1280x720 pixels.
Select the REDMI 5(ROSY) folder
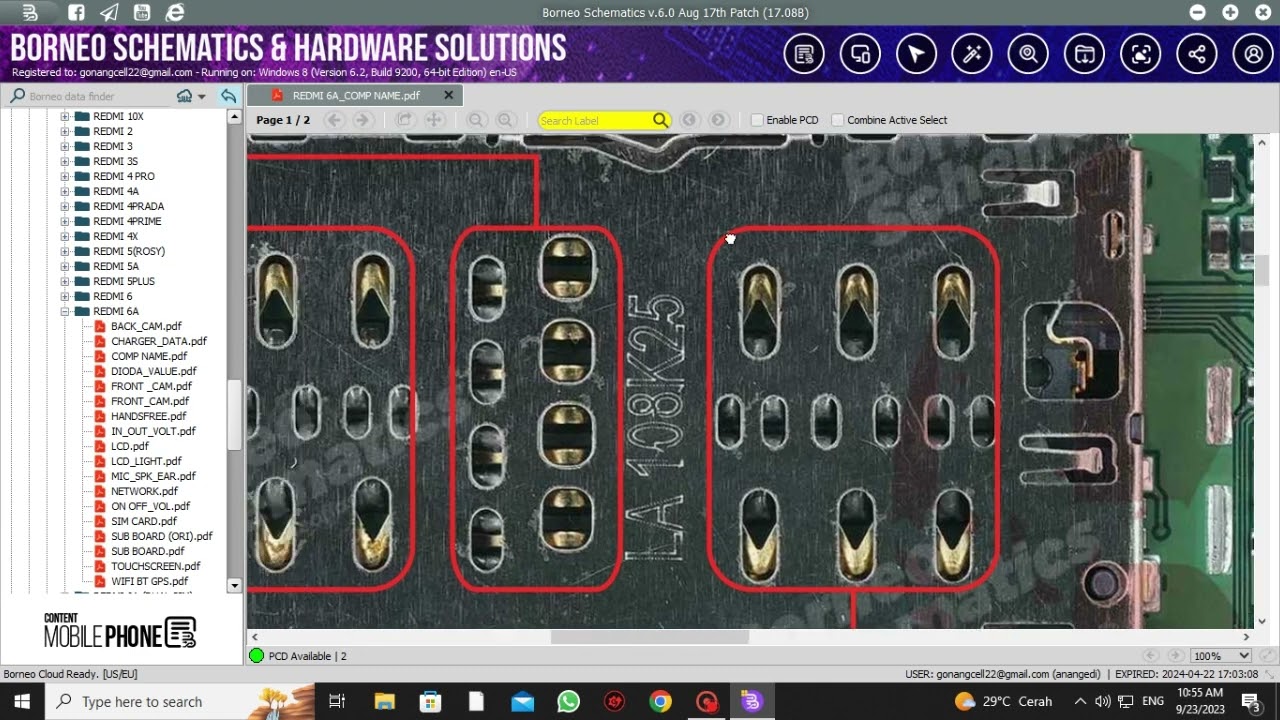(128, 251)
